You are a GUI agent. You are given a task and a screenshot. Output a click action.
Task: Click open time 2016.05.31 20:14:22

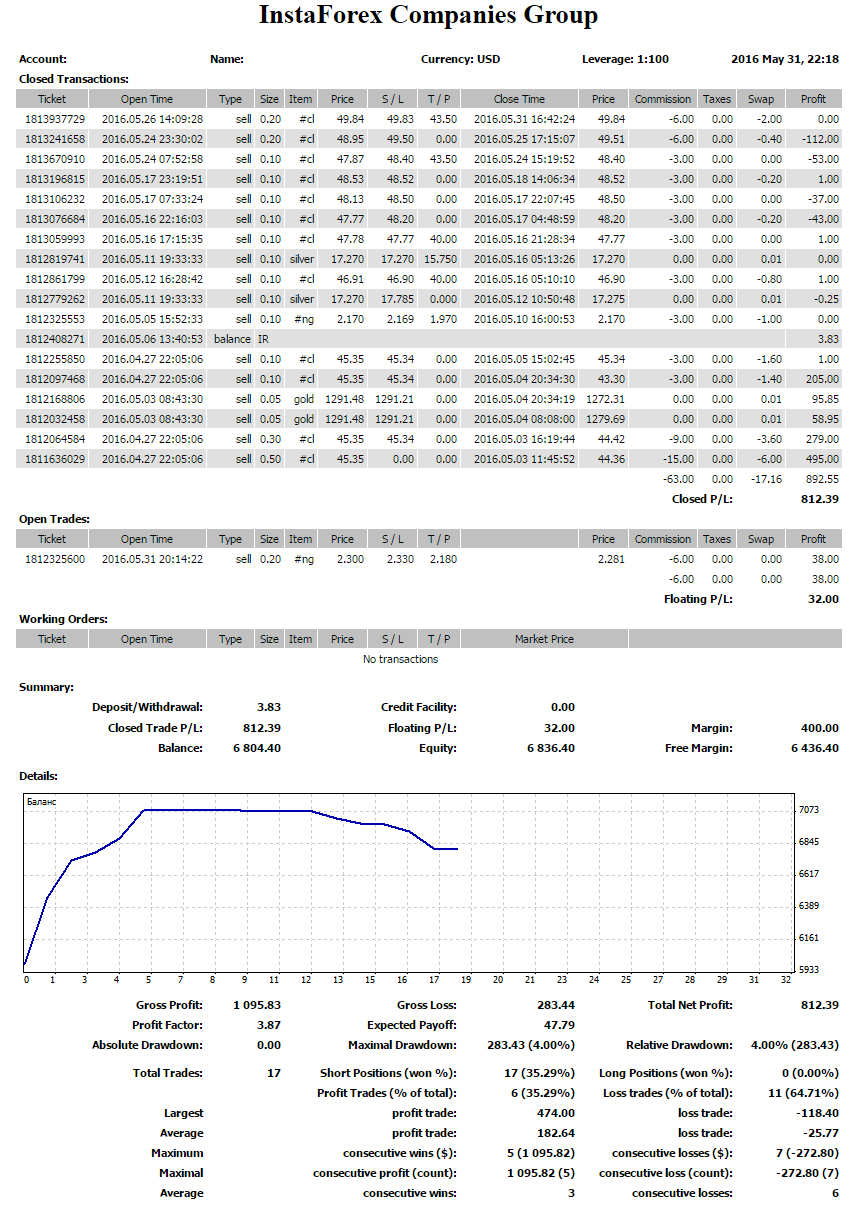[152, 559]
